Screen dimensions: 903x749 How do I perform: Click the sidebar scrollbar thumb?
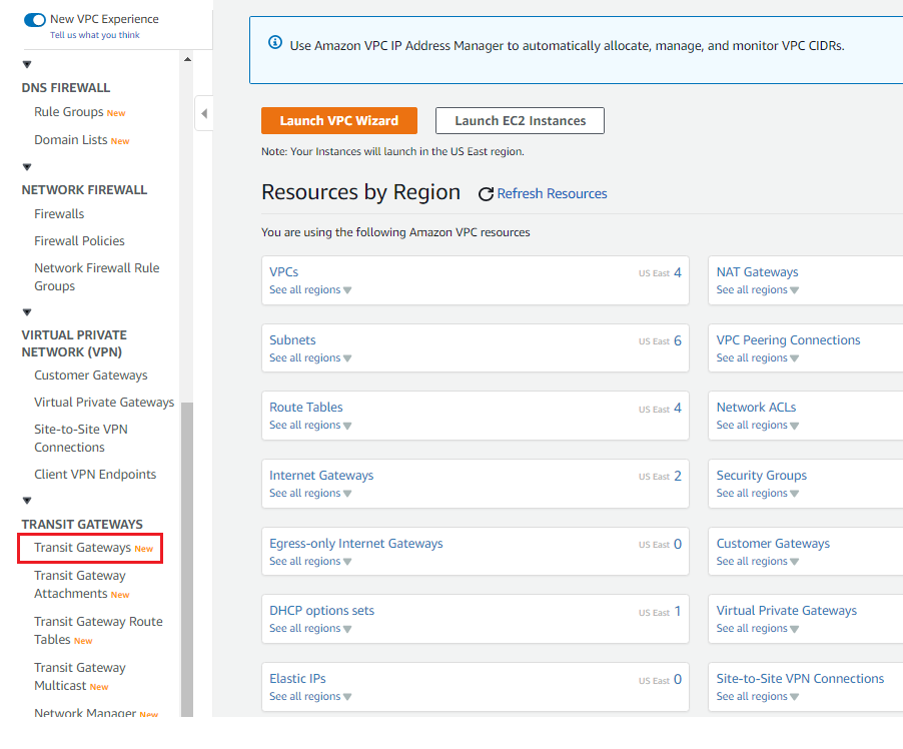(187, 560)
